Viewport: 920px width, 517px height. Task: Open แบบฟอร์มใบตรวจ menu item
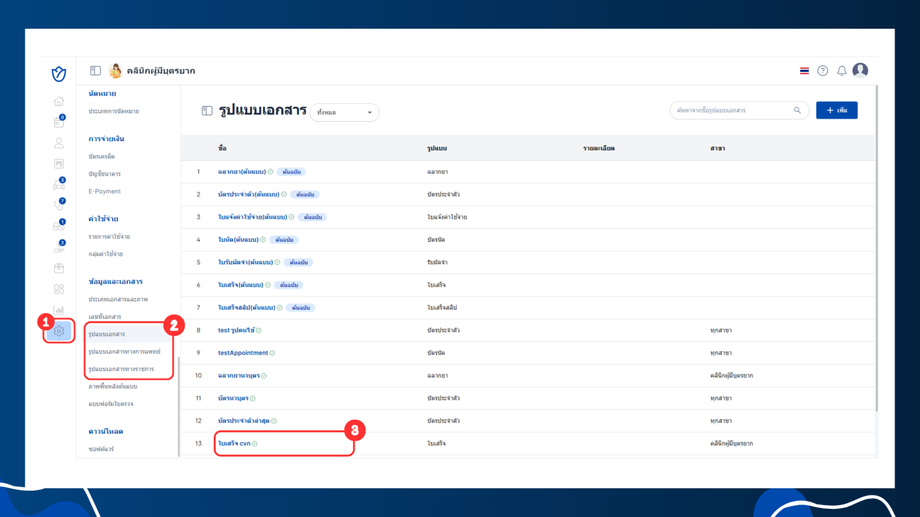(111, 404)
